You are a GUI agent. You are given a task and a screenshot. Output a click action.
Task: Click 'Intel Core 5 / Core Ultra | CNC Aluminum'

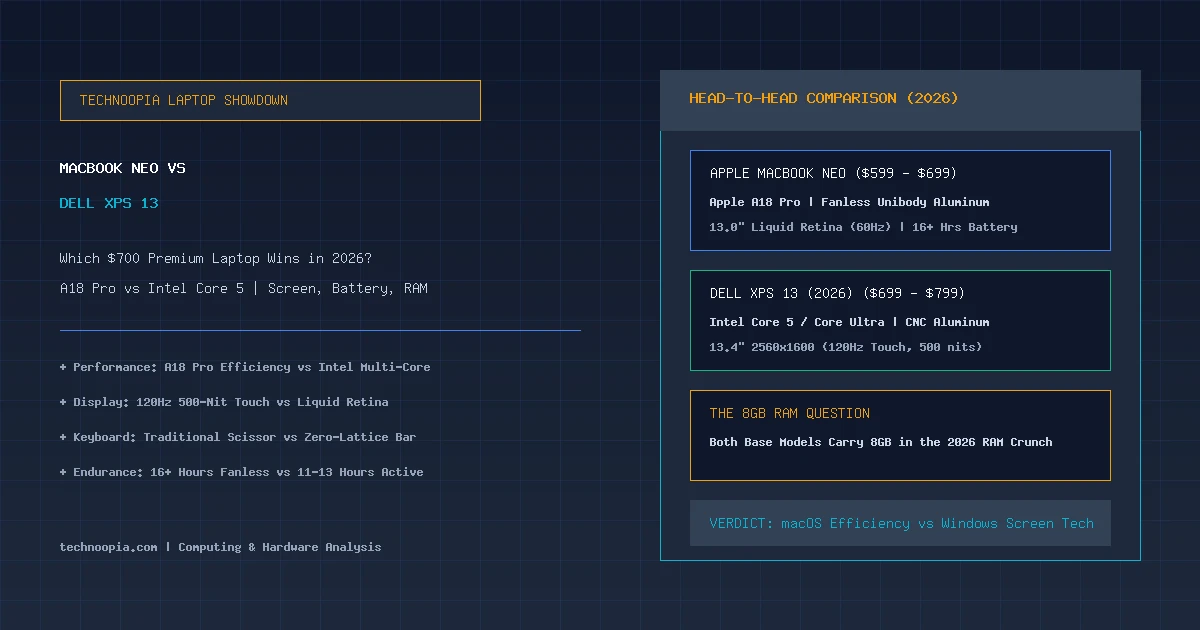(849, 322)
